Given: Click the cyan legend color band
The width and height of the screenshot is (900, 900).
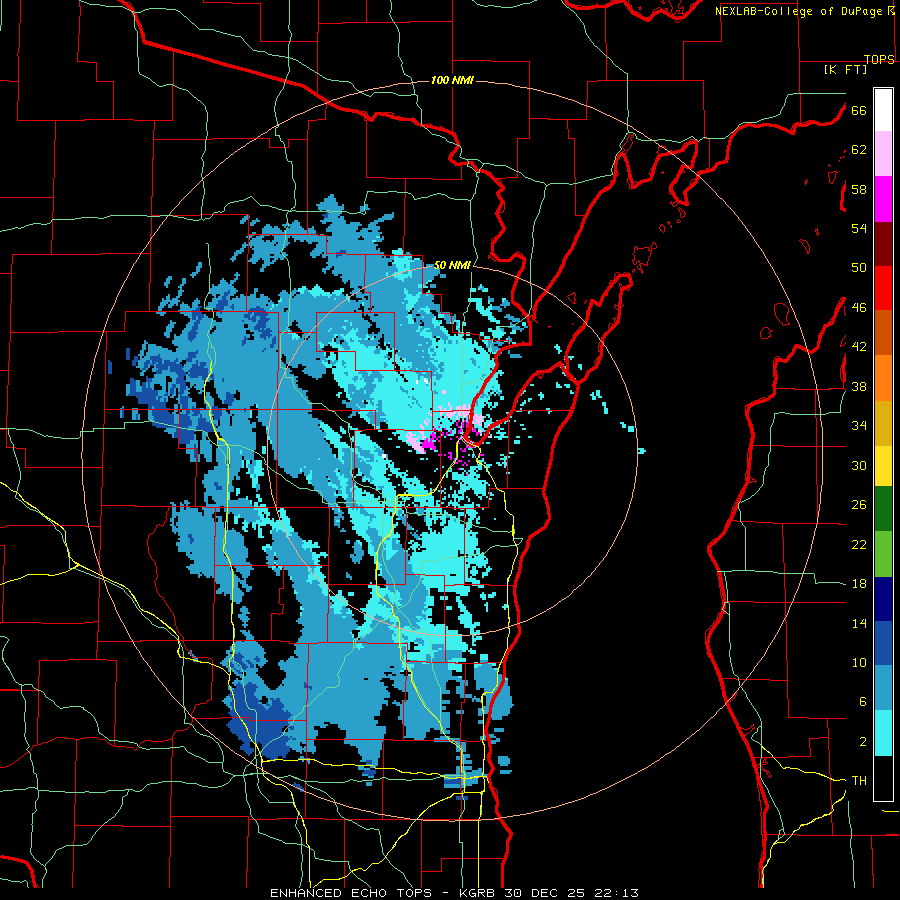Looking at the screenshot, I should pyautogui.click(x=883, y=733).
